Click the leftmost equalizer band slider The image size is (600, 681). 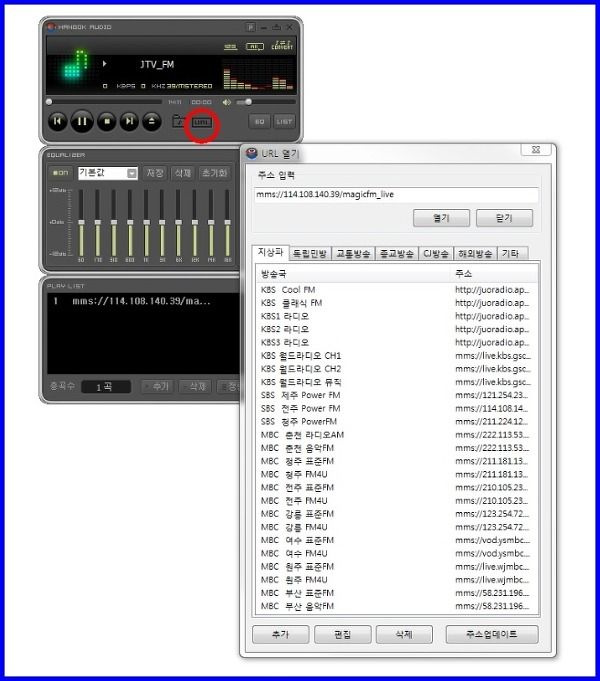tap(81, 223)
